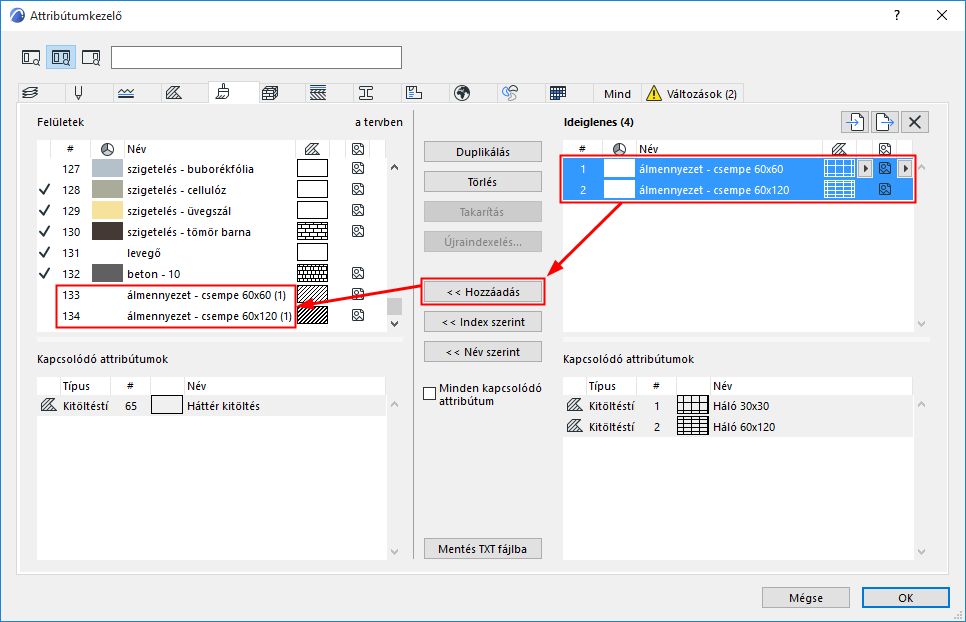Click Mentés TXT fájlba button

click(x=483, y=549)
